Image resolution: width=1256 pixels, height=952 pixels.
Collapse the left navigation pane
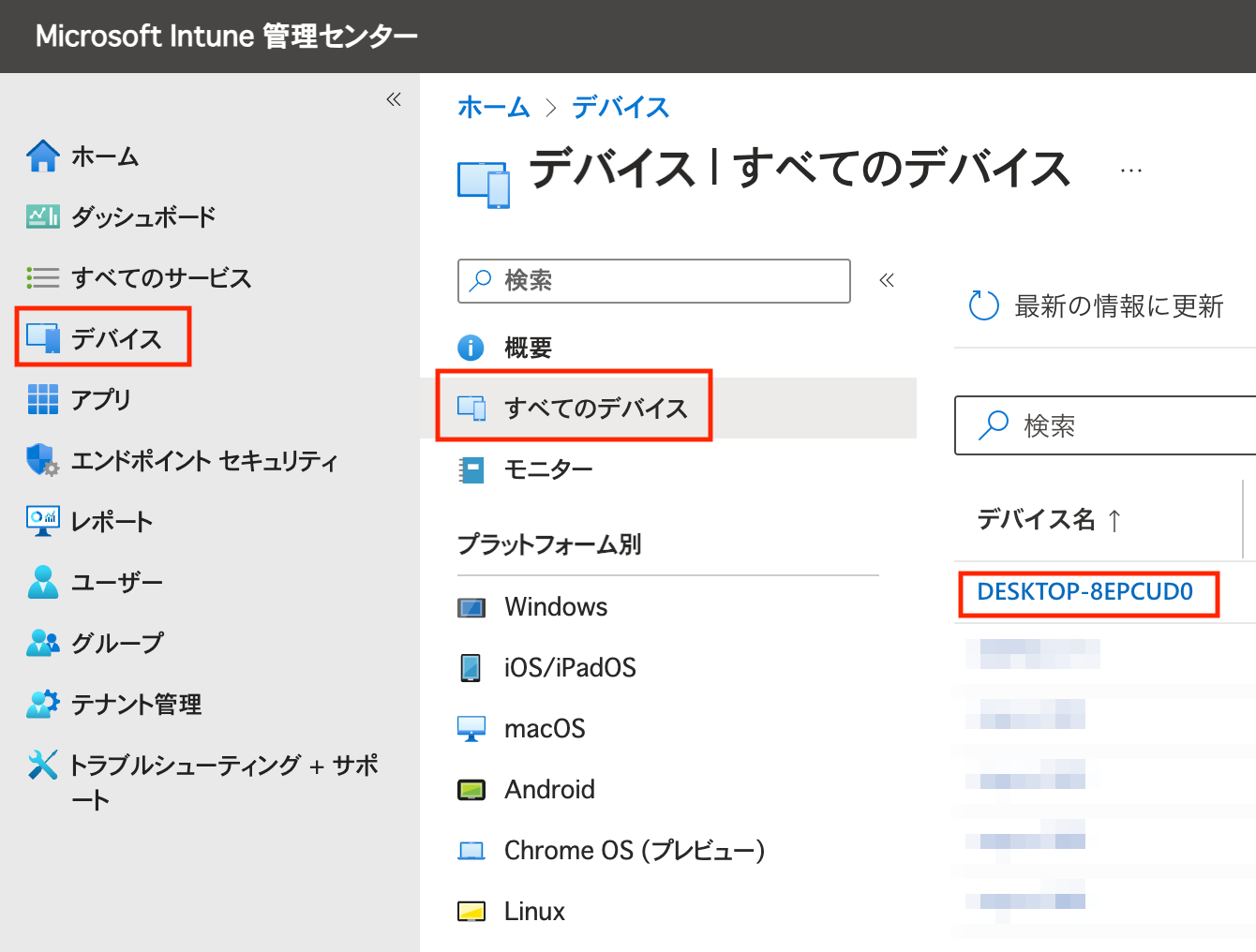click(393, 98)
